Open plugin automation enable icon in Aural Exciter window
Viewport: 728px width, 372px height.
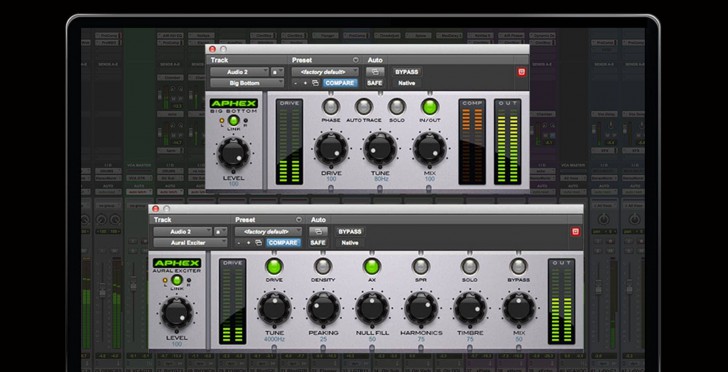(x=318, y=231)
